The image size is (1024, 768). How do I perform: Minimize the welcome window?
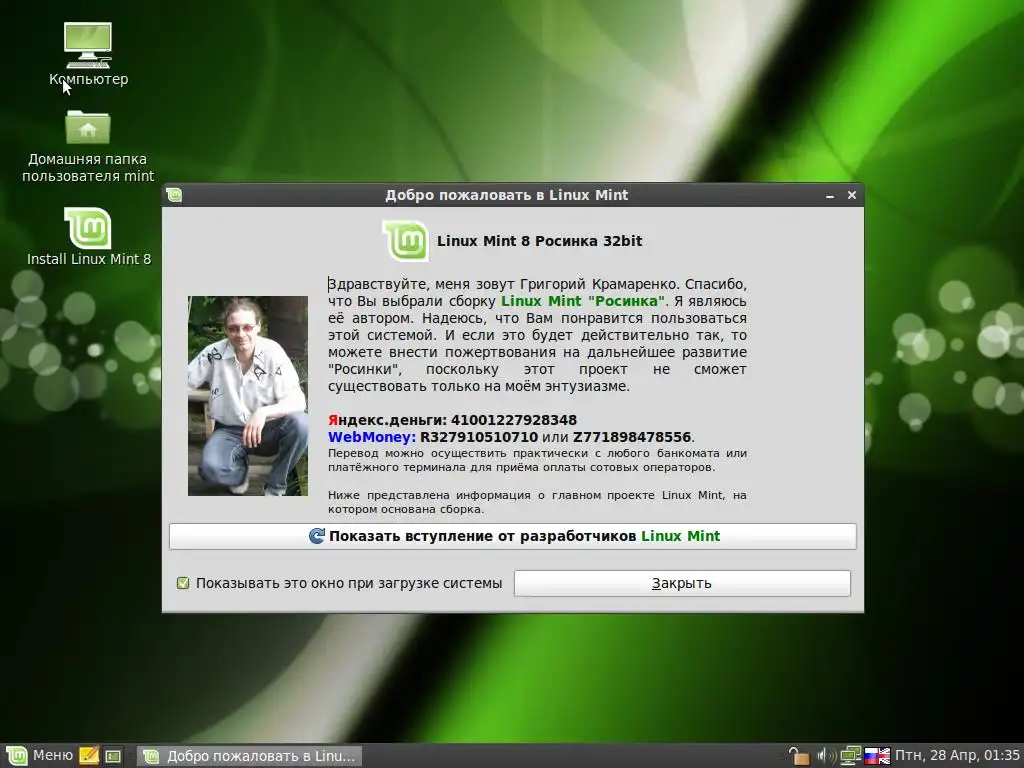tap(829, 195)
